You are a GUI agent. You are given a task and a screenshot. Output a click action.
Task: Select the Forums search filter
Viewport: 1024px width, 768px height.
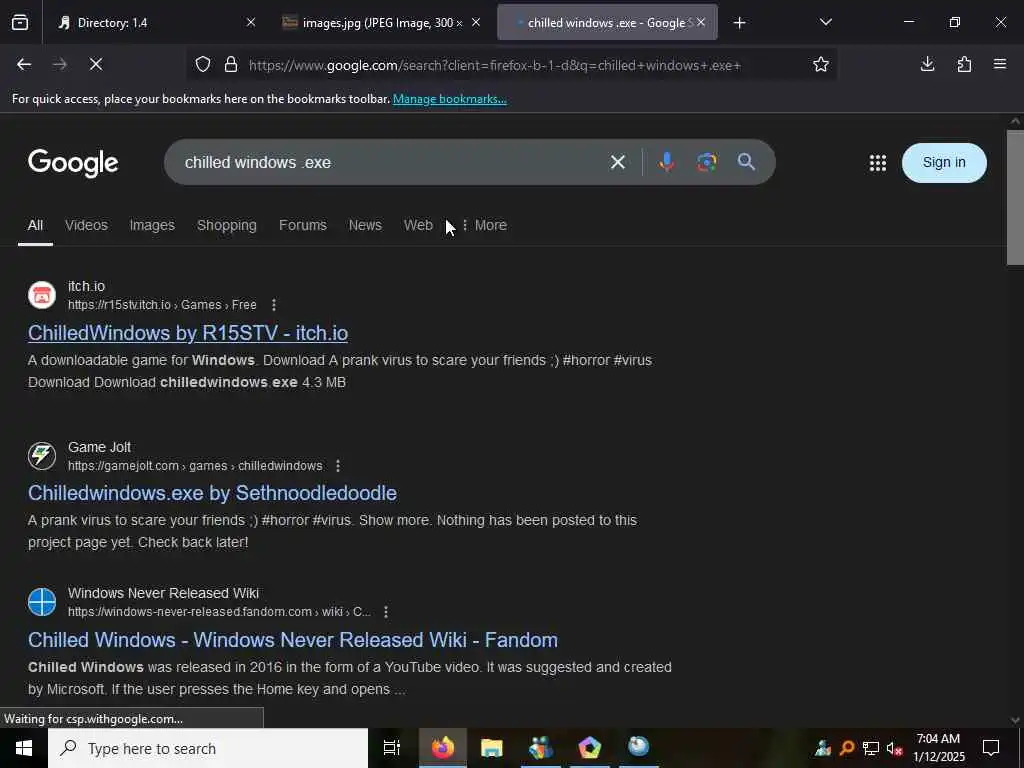302,225
